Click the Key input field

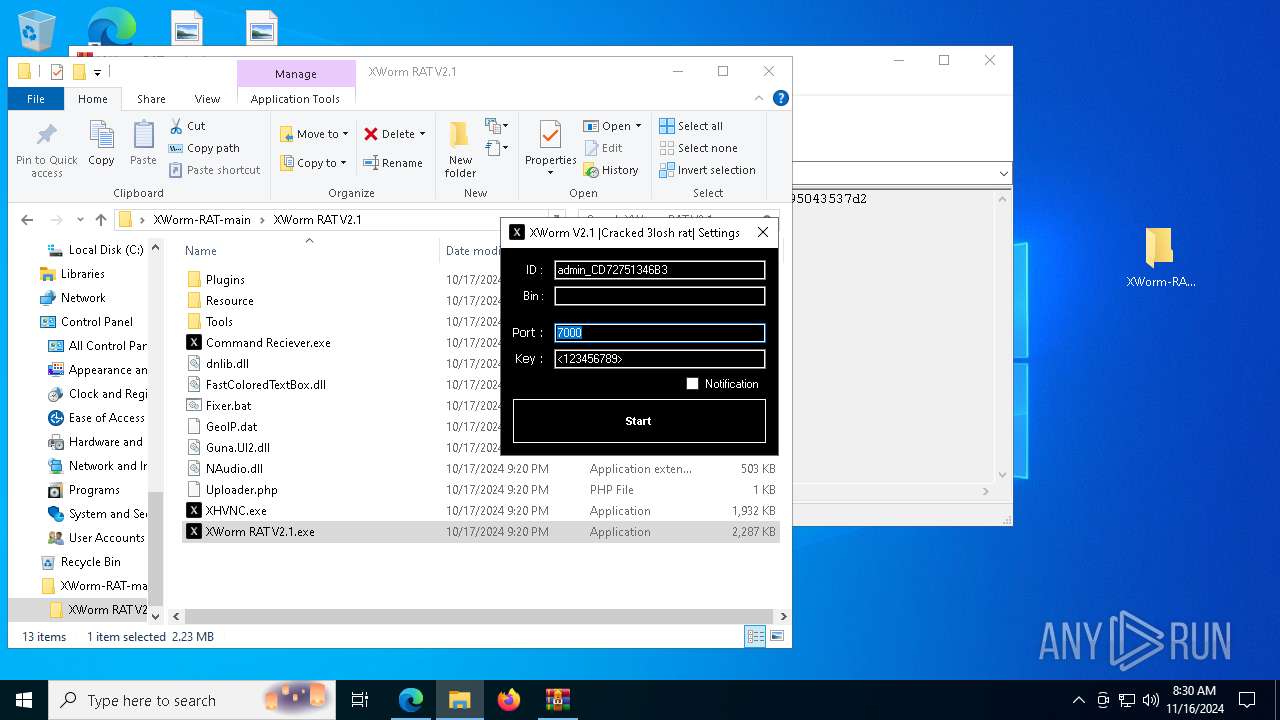pyautogui.click(x=660, y=359)
